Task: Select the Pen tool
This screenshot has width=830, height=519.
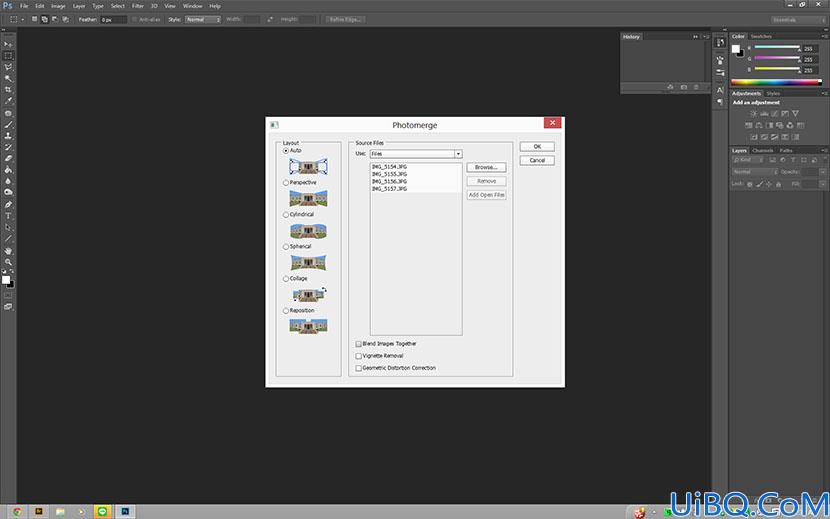Action: pyautogui.click(x=8, y=204)
